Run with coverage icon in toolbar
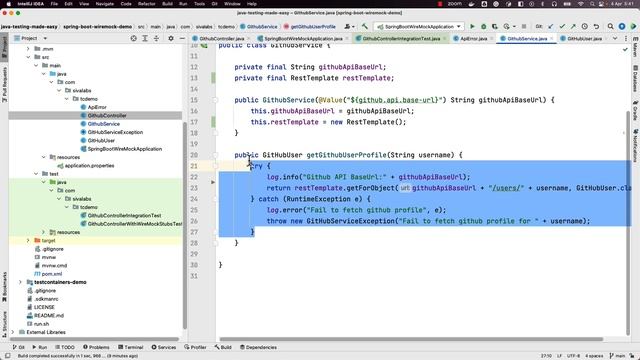The image size is (640, 360). coord(495,27)
